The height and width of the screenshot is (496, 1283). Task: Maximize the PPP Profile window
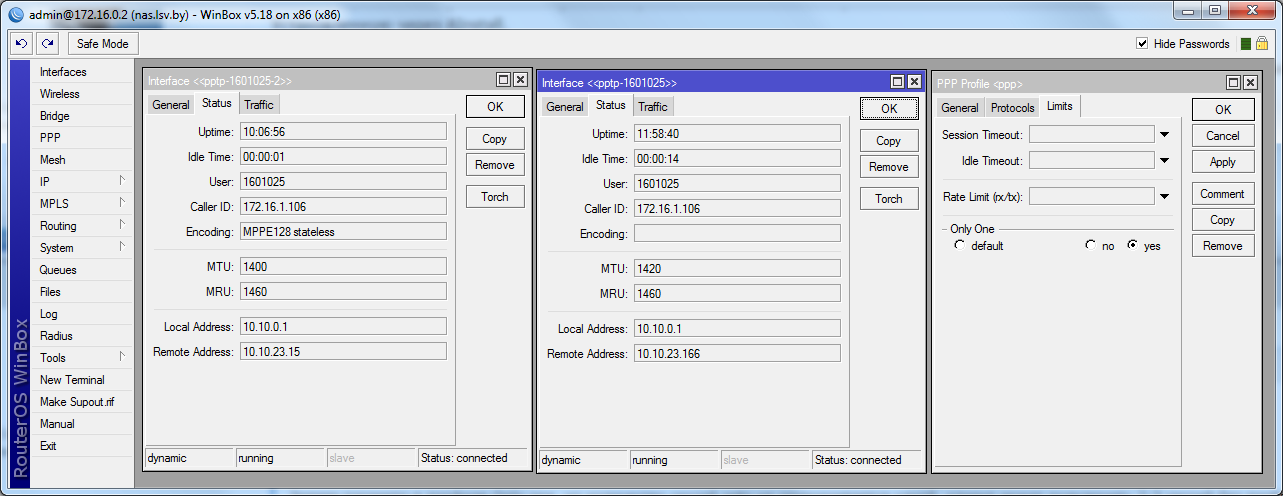pyautogui.click(x=1233, y=83)
